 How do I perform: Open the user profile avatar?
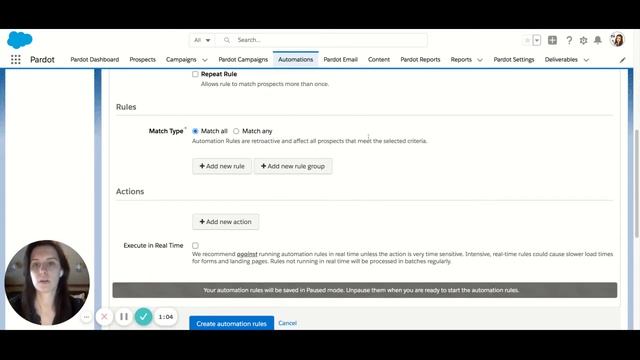pos(617,40)
